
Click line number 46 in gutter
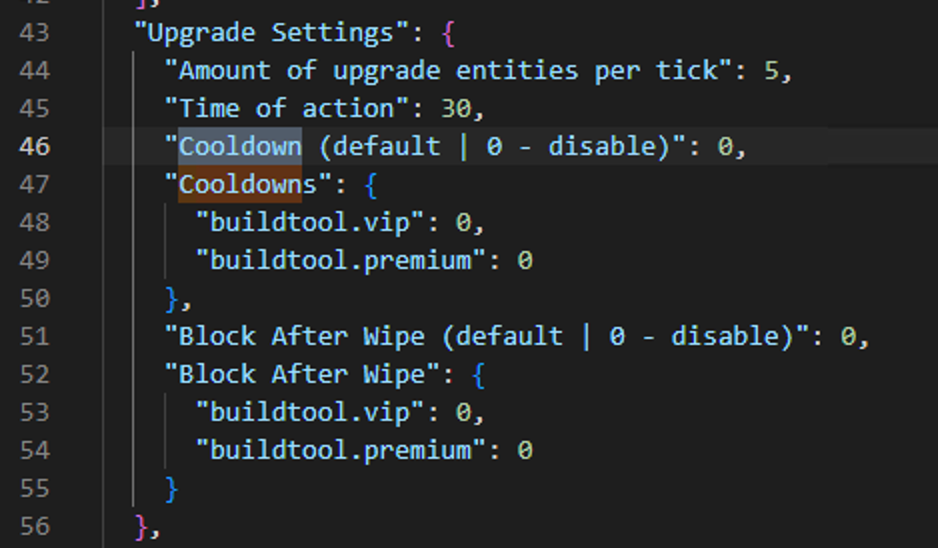(34, 147)
